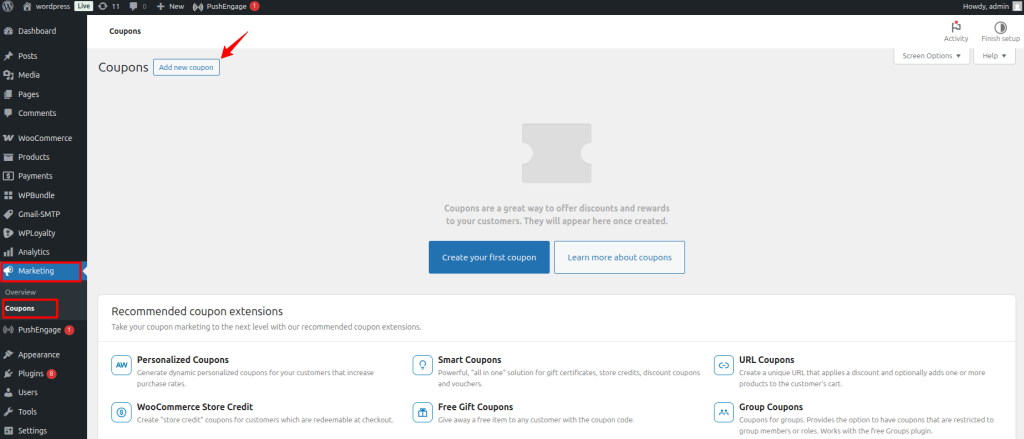Image resolution: width=1024 pixels, height=439 pixels.
Task: Click the Users person icon
Action: (x=8, y=393)
